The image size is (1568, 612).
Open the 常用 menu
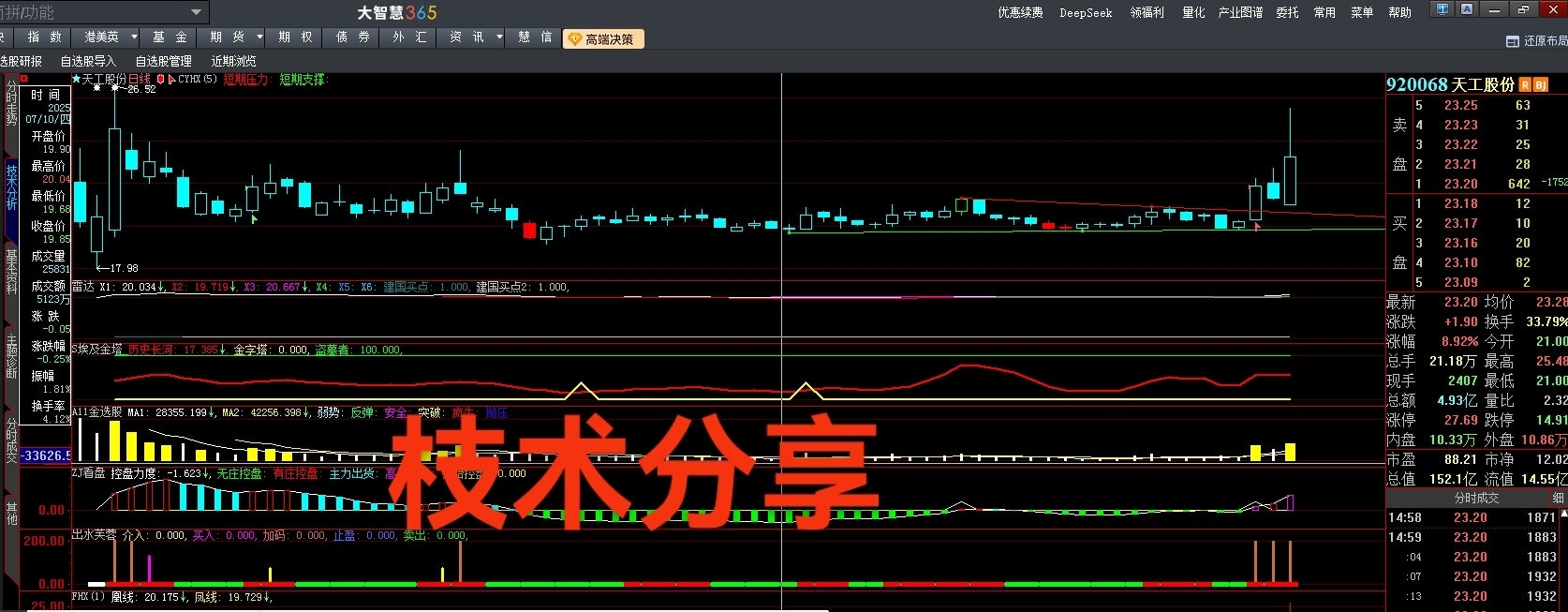click(x=1324, y=12)
